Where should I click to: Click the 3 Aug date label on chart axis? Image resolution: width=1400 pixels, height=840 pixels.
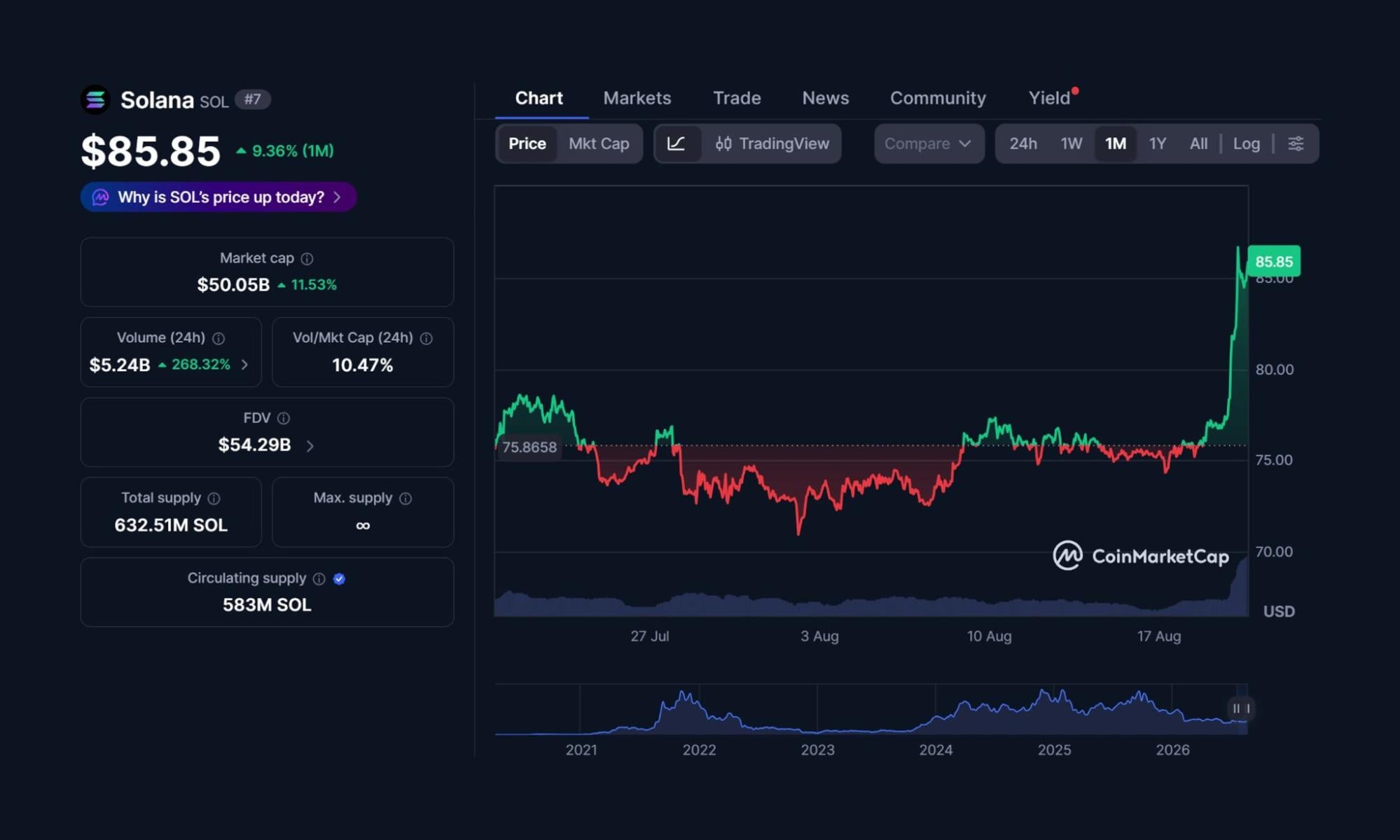[819, 636]
